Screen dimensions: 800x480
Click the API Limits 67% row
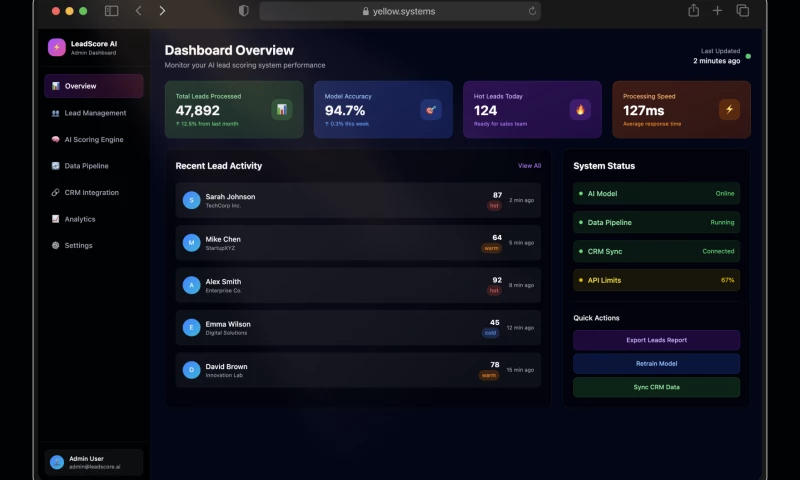[656, 280]
